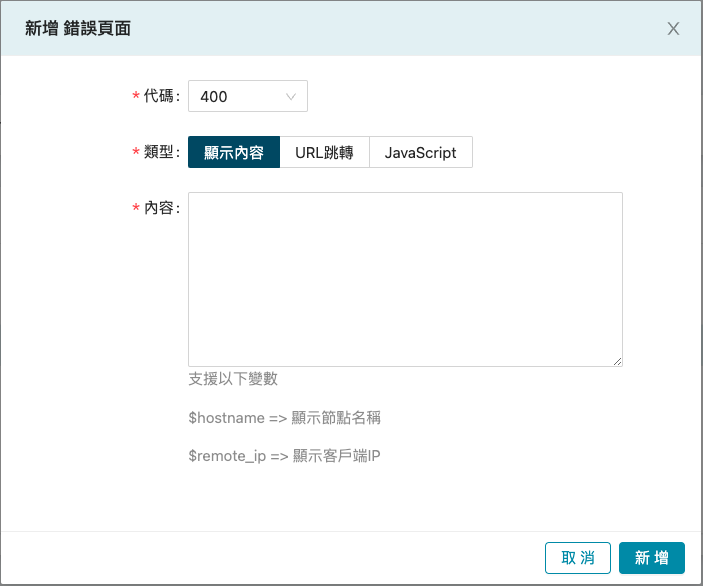Click the dialog title 新增 錯誤頁面
The width and height of the screenshot is (703, 586).
click(x=77, y=29)
